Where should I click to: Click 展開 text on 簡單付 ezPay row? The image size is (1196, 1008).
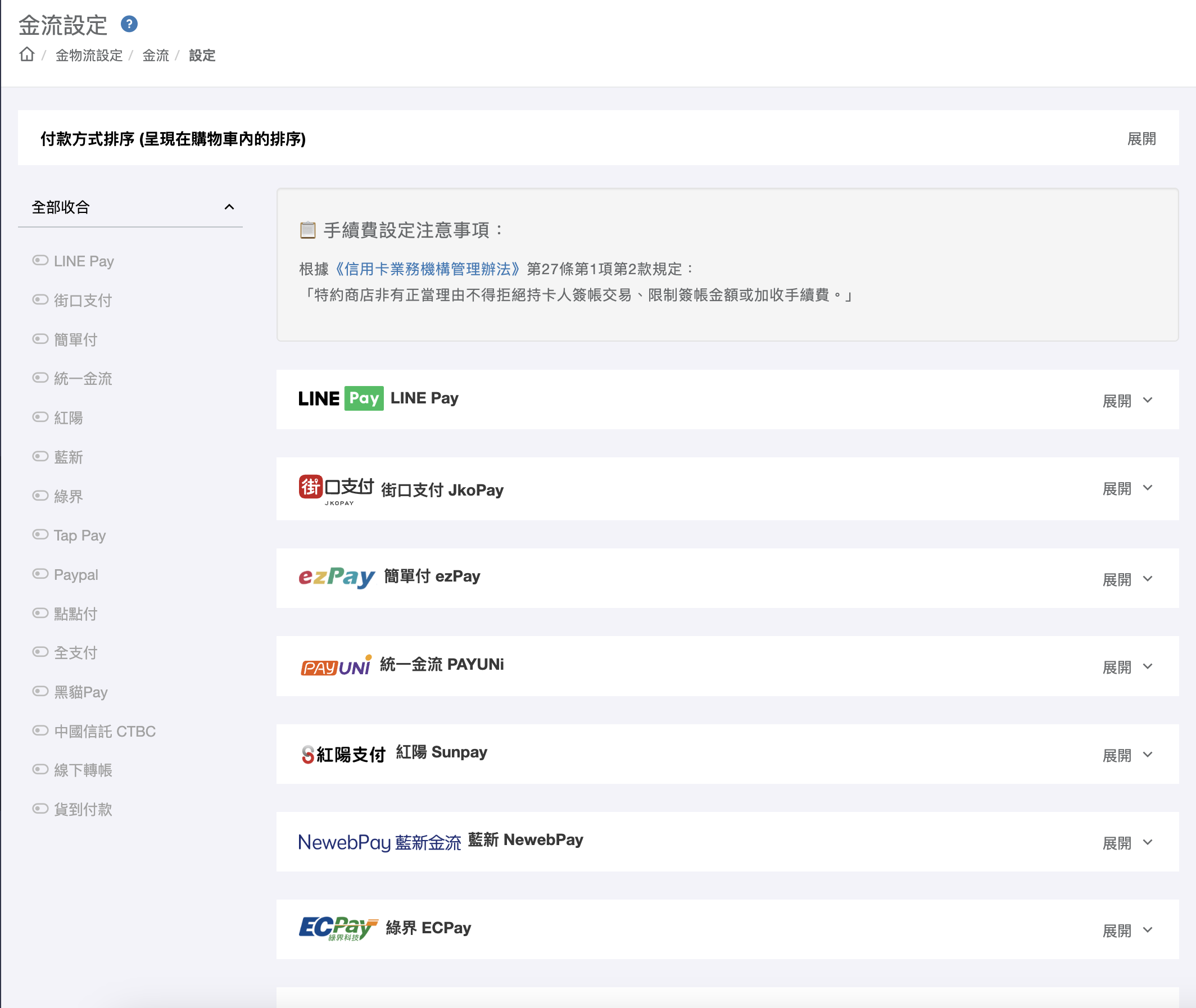tap(1117, 580)
